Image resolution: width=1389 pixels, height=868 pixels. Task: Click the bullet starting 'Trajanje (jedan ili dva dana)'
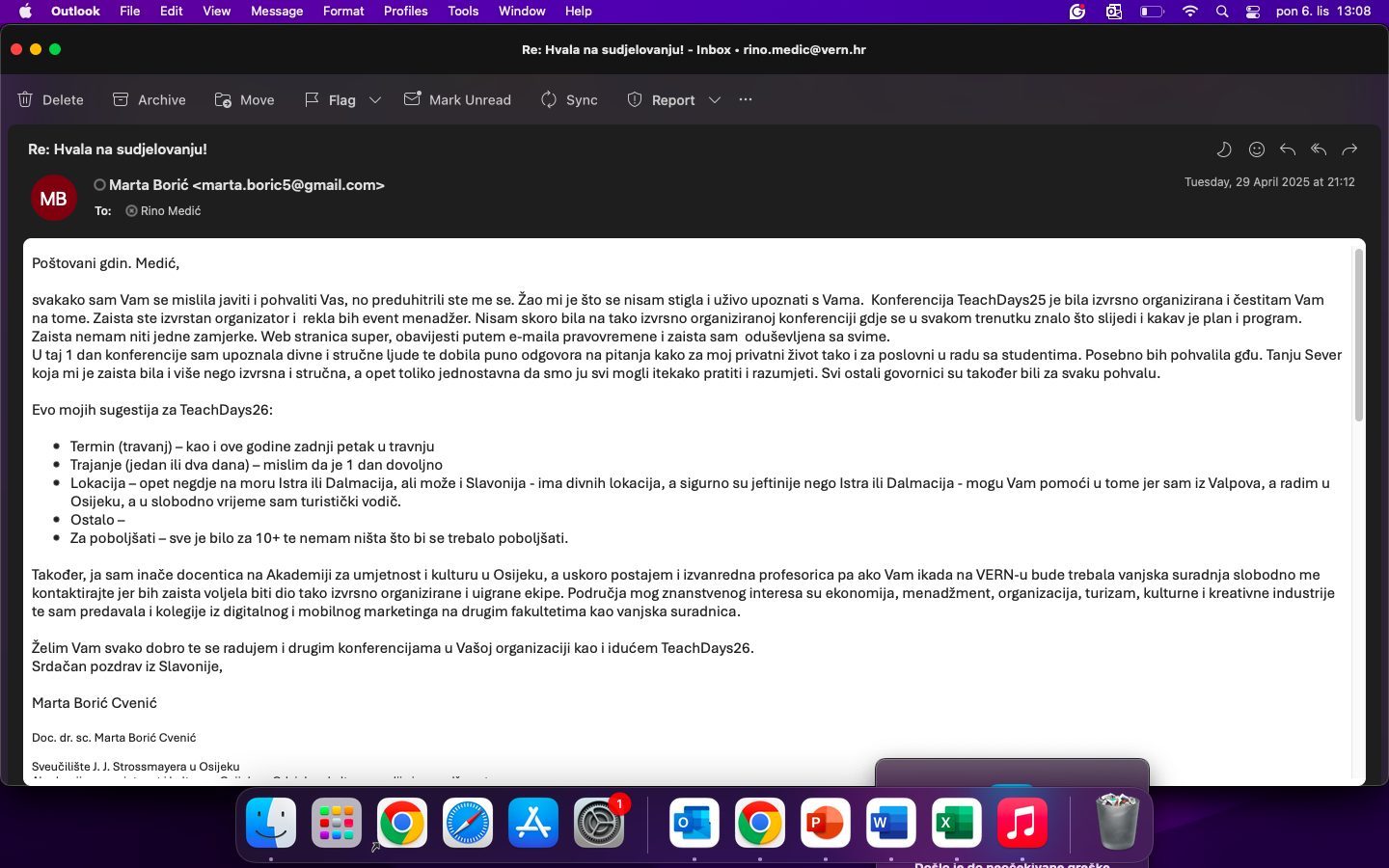point(257,465)
